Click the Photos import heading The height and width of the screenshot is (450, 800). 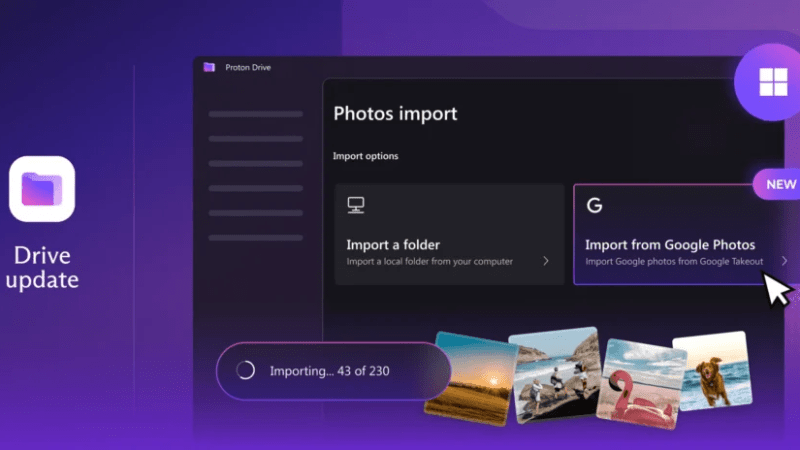tap(395, 113)
